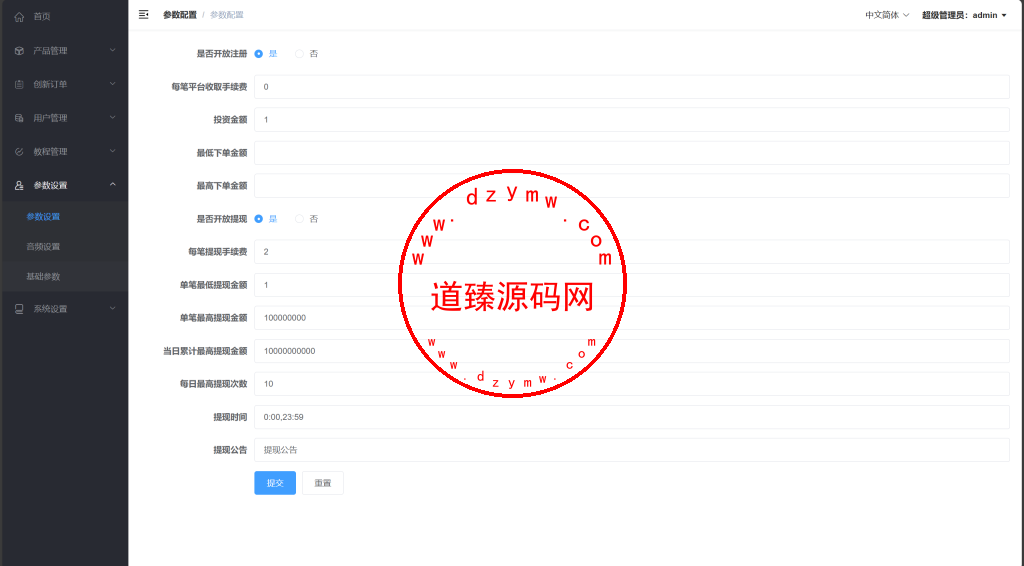The width and height of the screenshot is (1024, 566).
Task: Open the 音频设置 submenu item
Action: click(x=43, y=247)
